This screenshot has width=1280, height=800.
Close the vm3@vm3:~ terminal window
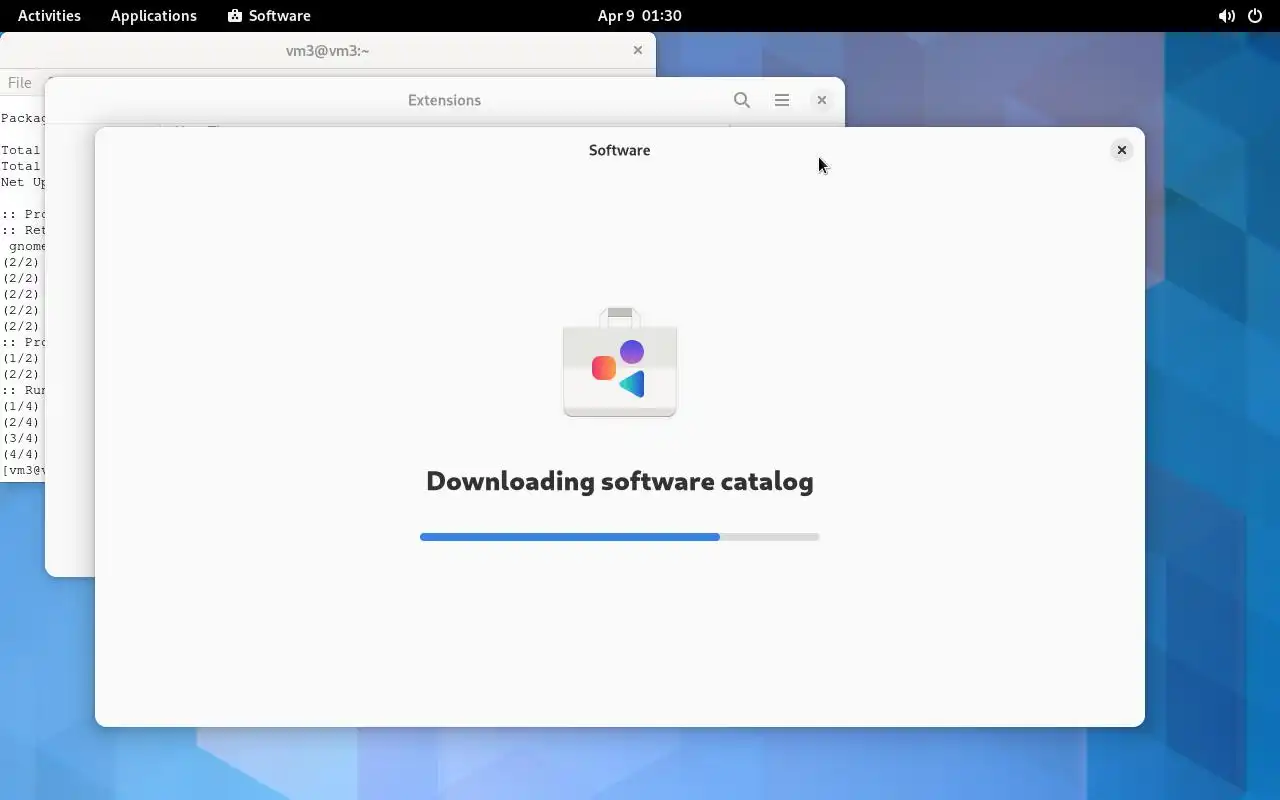[638, 50]
